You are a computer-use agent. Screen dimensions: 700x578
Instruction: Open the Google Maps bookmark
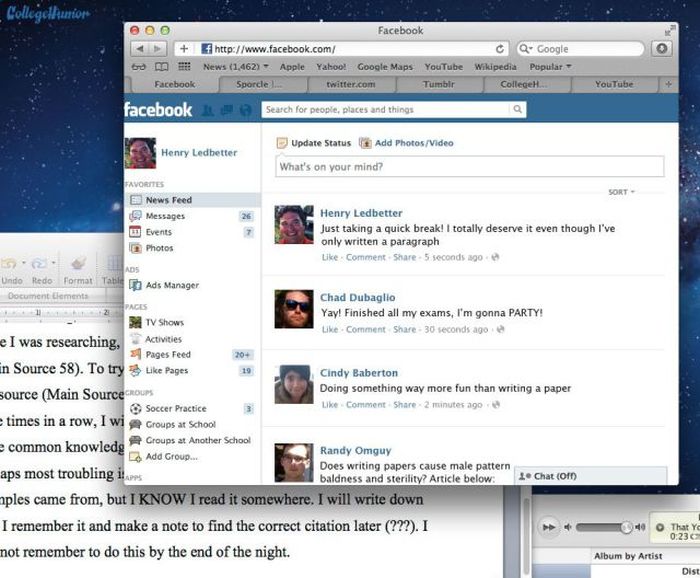[x=385, y=67]
